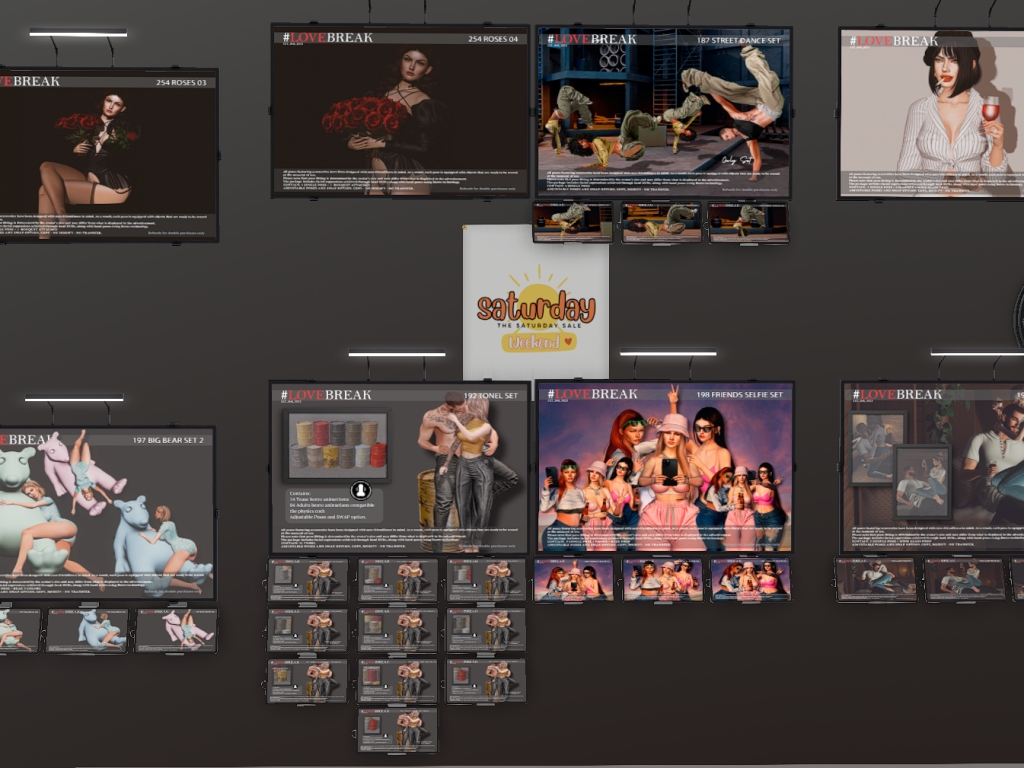The height and width of the screenshot is (768, 1024).
Task: Click the Saturday Sale sign logo
Action: pos(536,310)
